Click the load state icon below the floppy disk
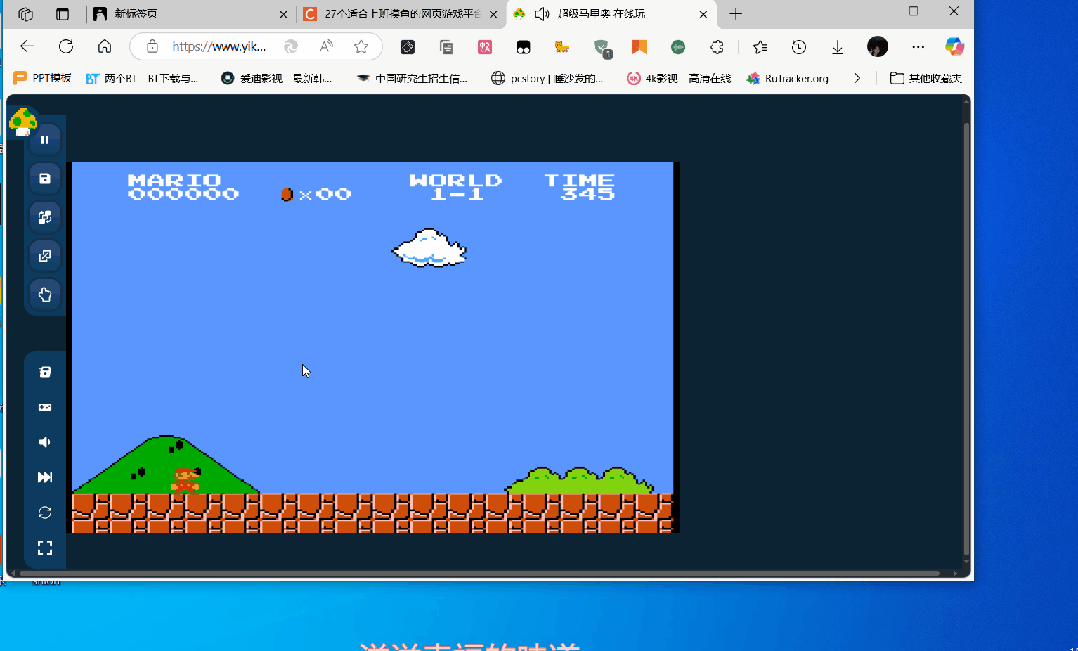The width and height of the screenshot is (1078, 651). click(x=45, y=217)
